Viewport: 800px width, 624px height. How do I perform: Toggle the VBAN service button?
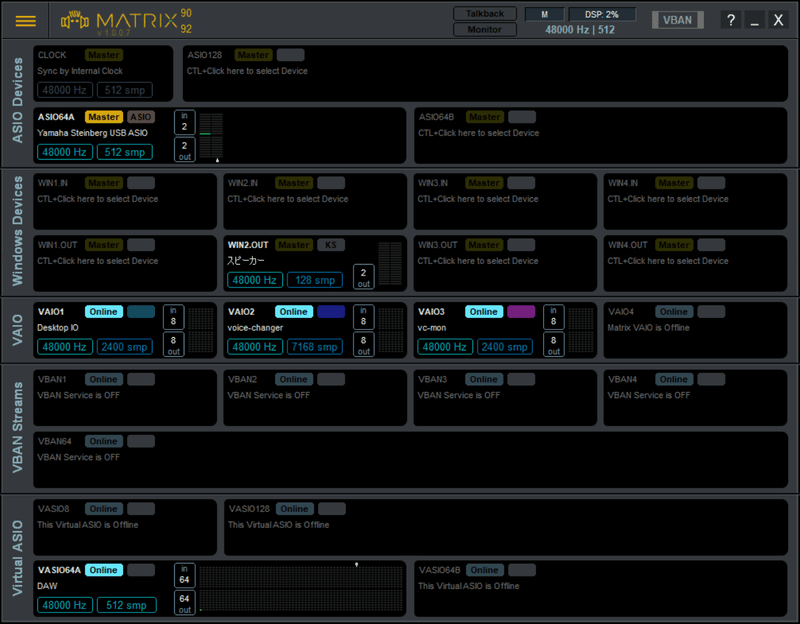click(678, 20)
